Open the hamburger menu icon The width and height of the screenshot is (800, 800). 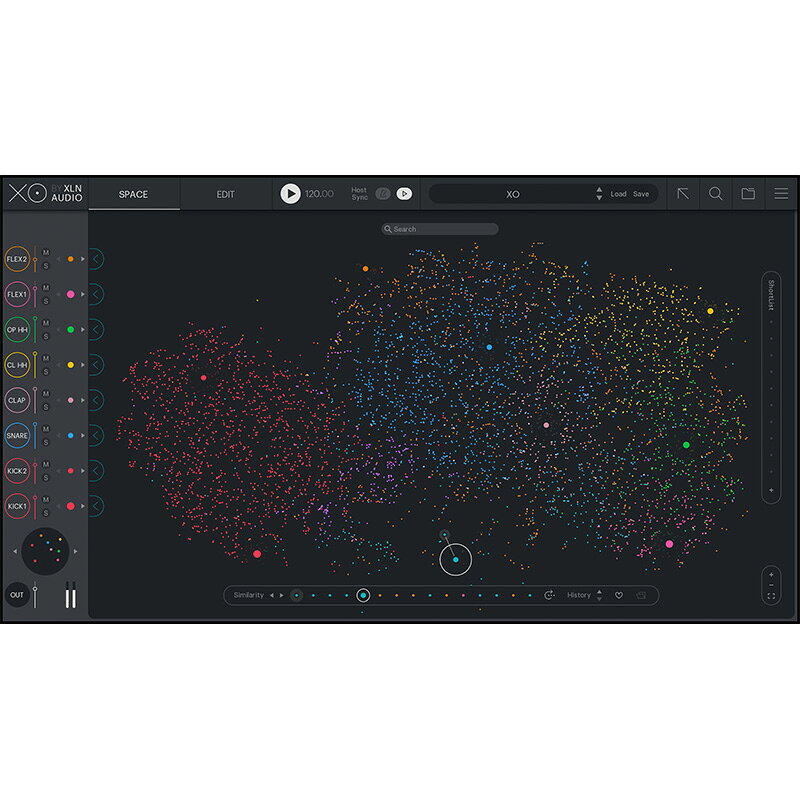pyautogui.click(x=781, y=194)
